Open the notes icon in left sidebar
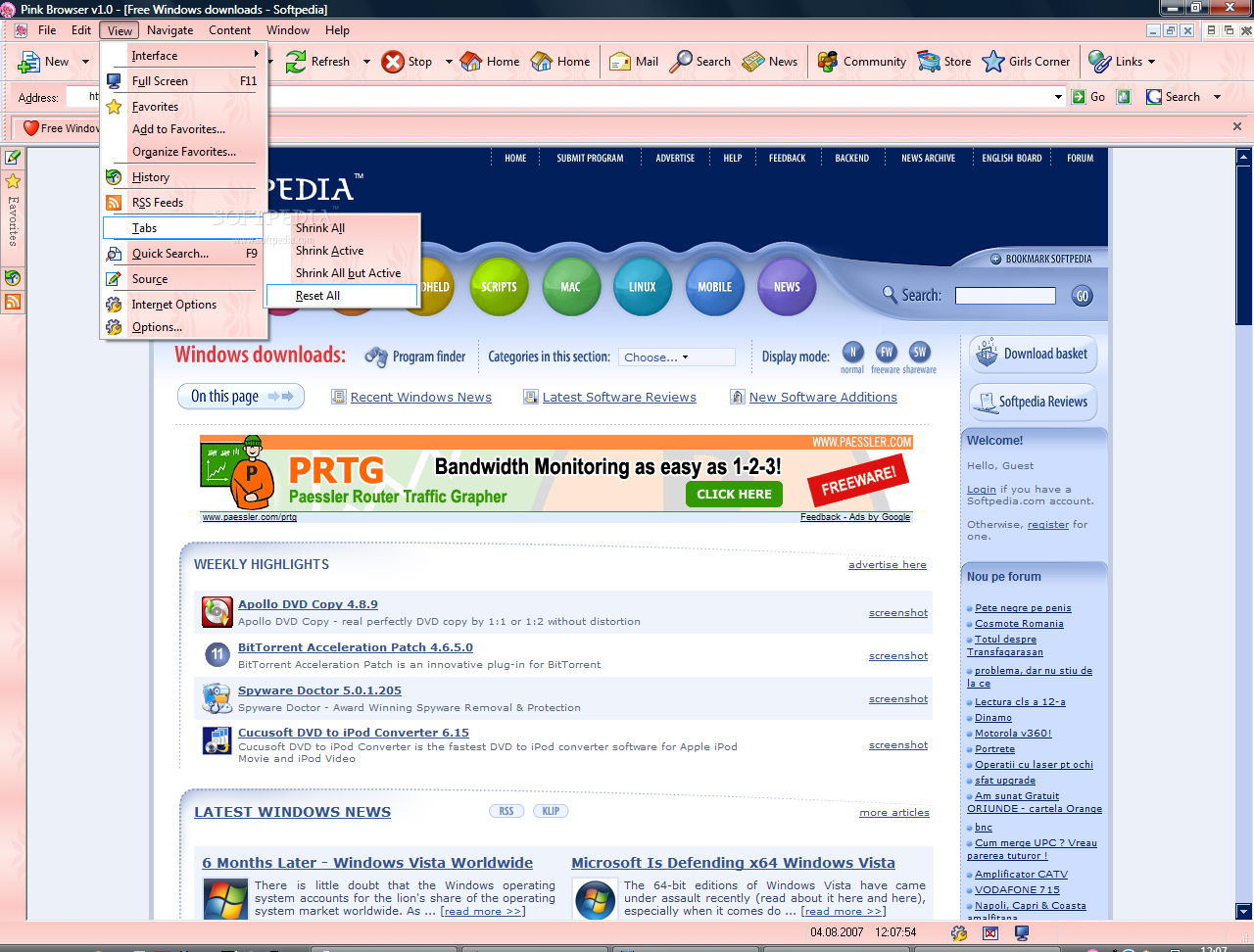 (13, 157)
